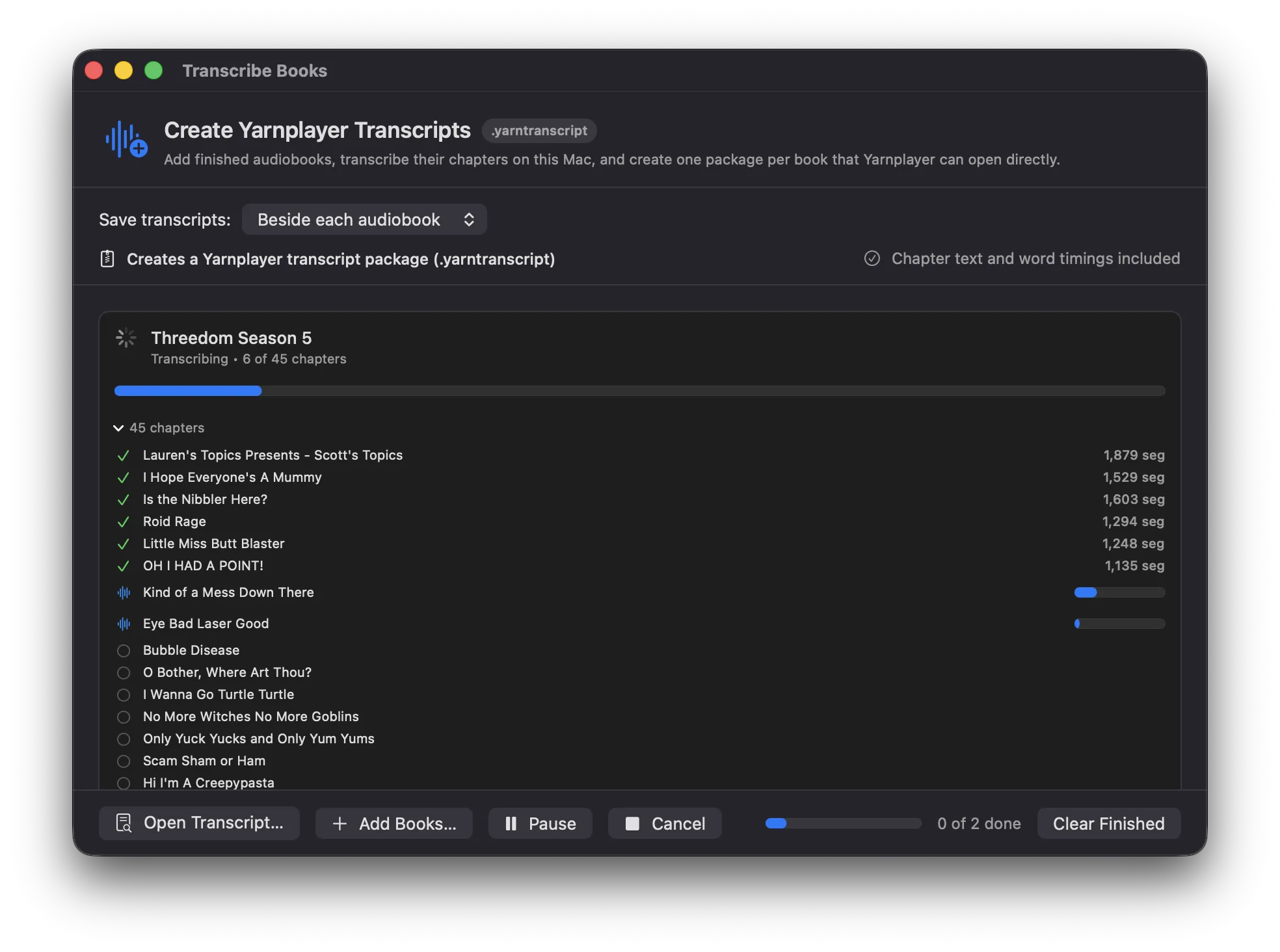Click the Create Yarnplayer Transcripts heading
Screen dimensions: 1280x952
pos(317,130)
